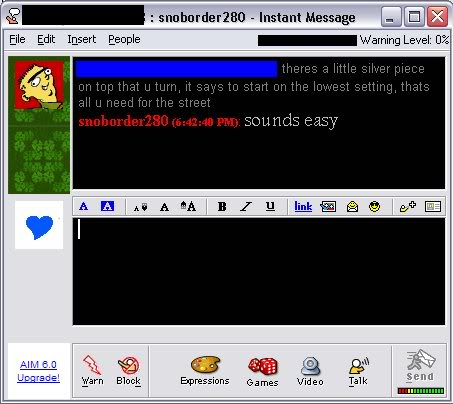Decrease the font size
453x404 pixels.
140,207
